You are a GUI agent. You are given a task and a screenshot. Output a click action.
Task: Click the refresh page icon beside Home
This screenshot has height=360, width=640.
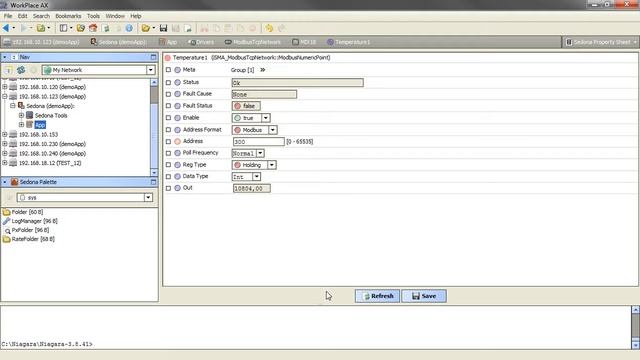coord(106,28)
